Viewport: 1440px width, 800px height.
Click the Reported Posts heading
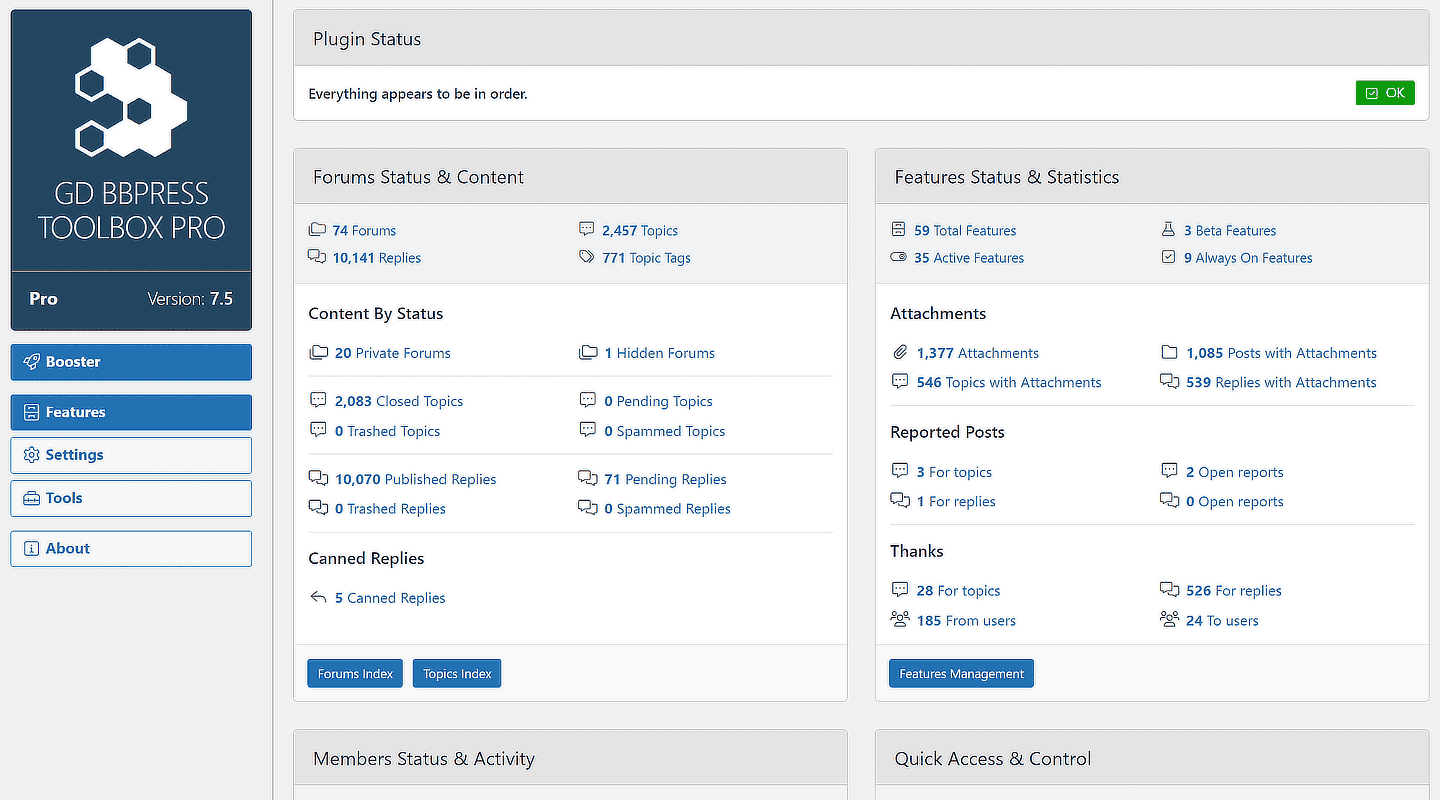coord(947,432)
